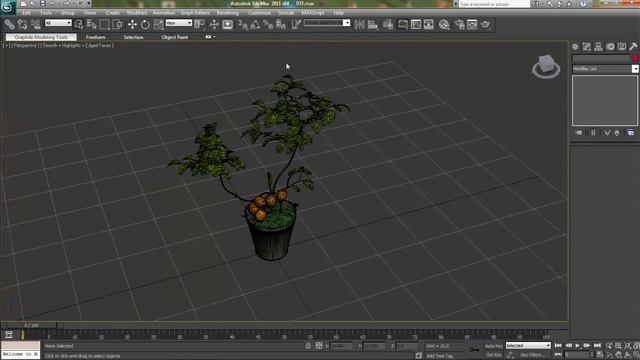Open the Curve Editor icon

pyautogui.click(x=416, y=24)
